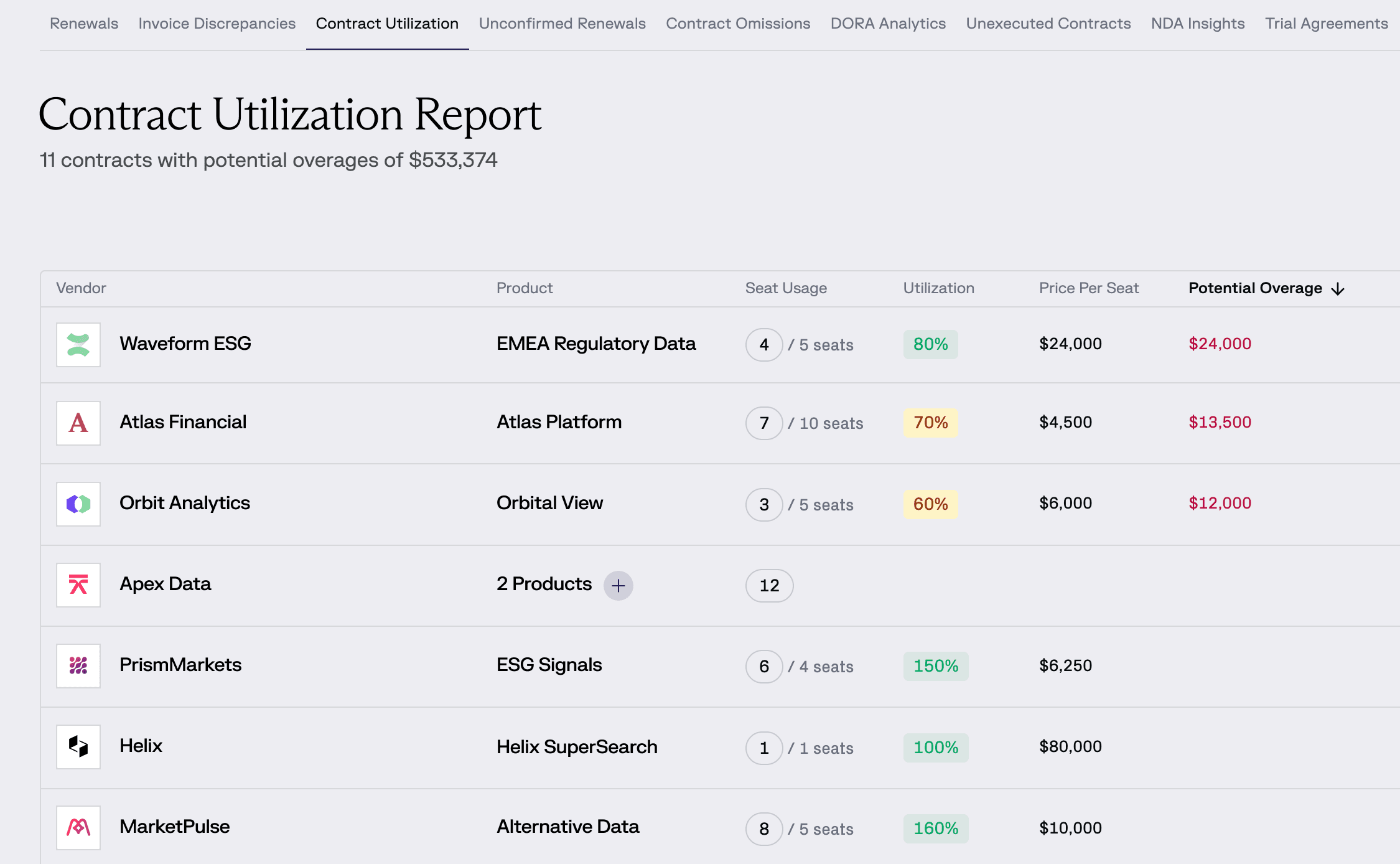
Task: Go to the NDA Insights tab
Action: (x=1198, y=24)
